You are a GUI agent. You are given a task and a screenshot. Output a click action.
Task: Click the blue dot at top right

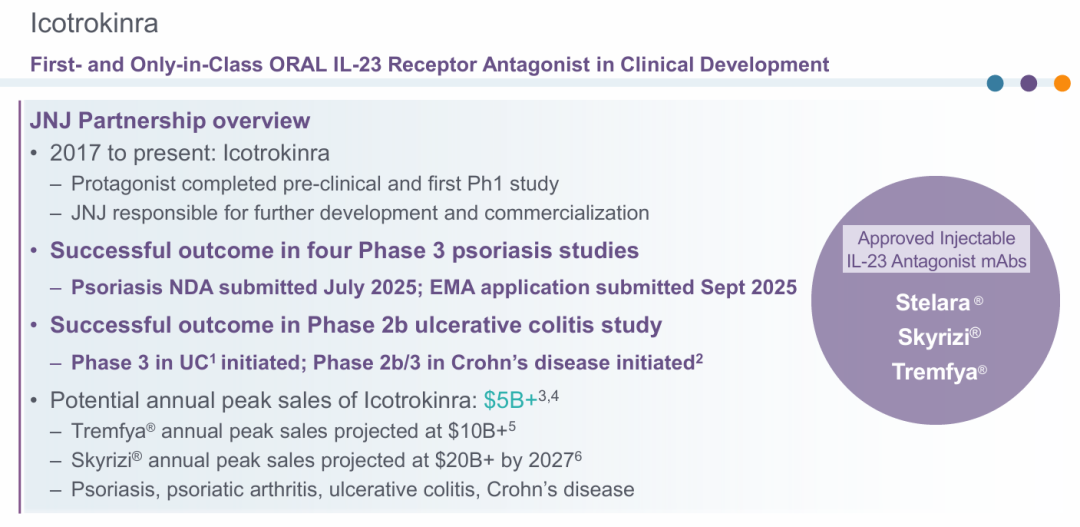[995, 83]
